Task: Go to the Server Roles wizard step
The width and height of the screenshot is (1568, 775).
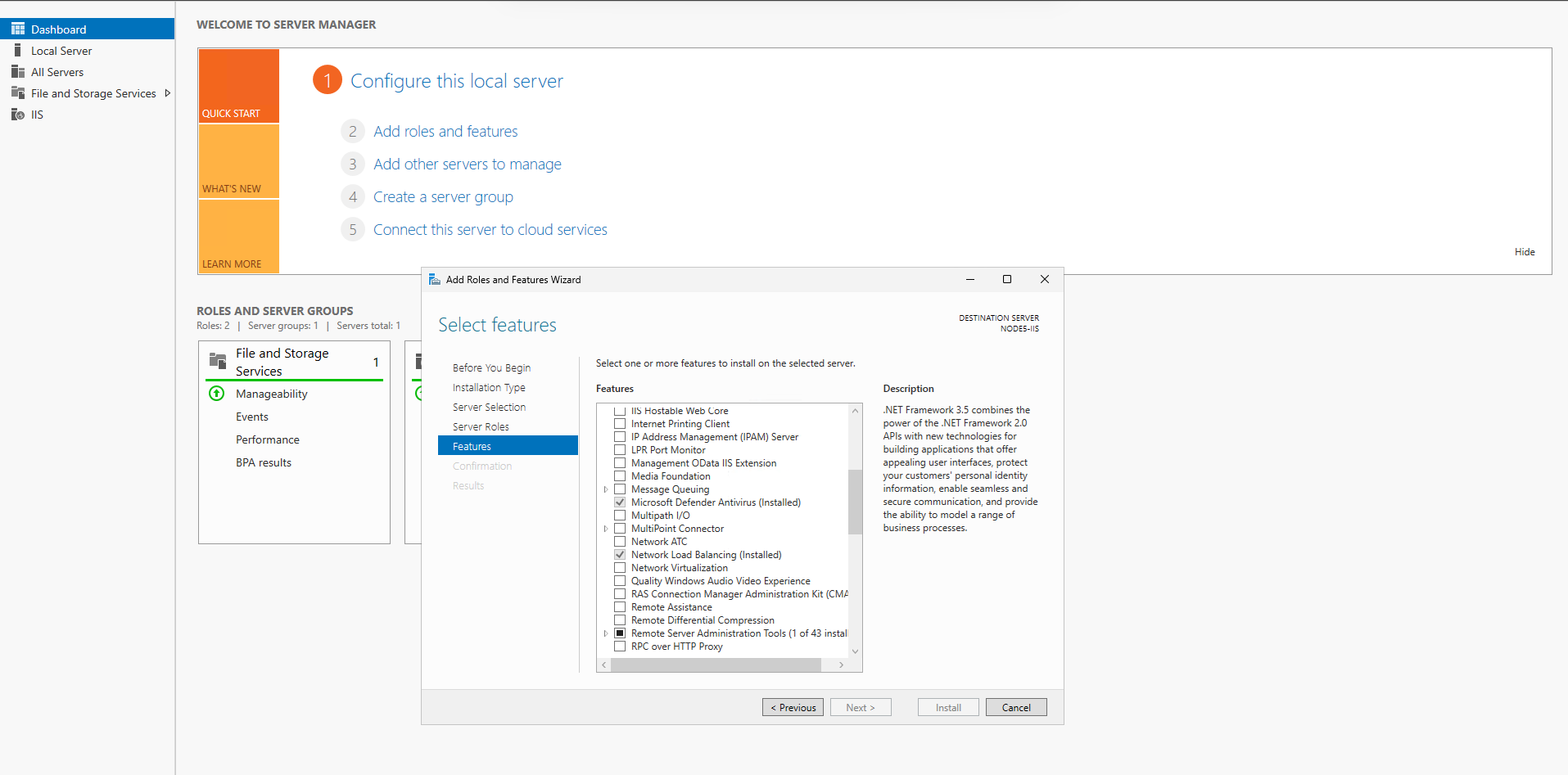Action: point(481,427)
